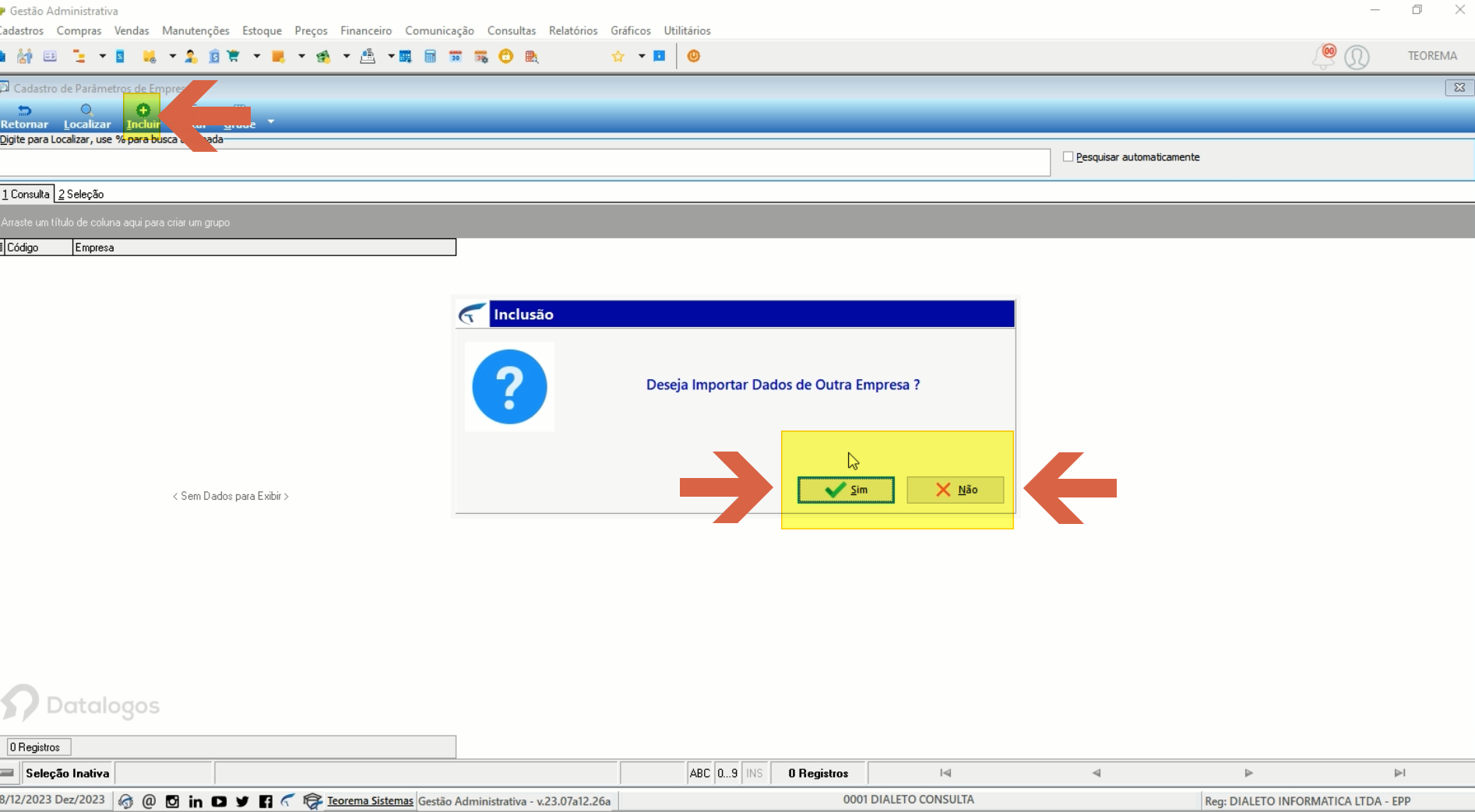This screenshot has width=1475, height=812.
Task: Switch to the 2 Seleção tab
Action: click(81, 194)
